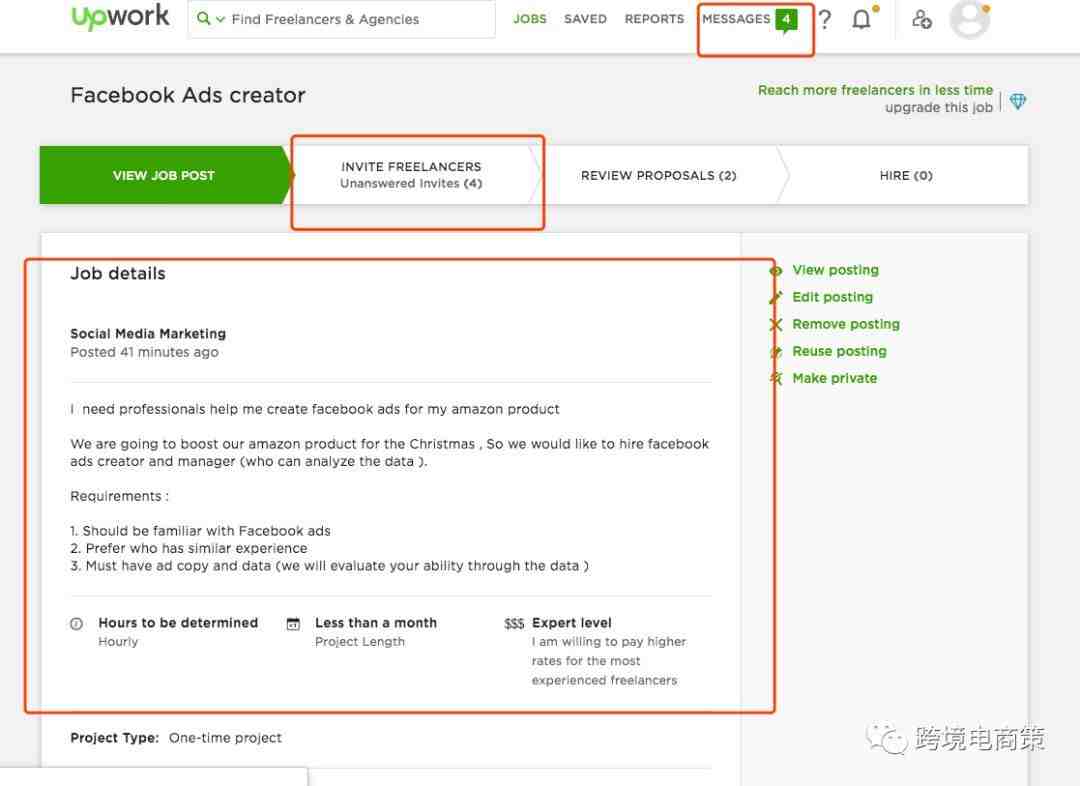Click the Make private link
Viewport: 1080px width, 786px height.
835,378
